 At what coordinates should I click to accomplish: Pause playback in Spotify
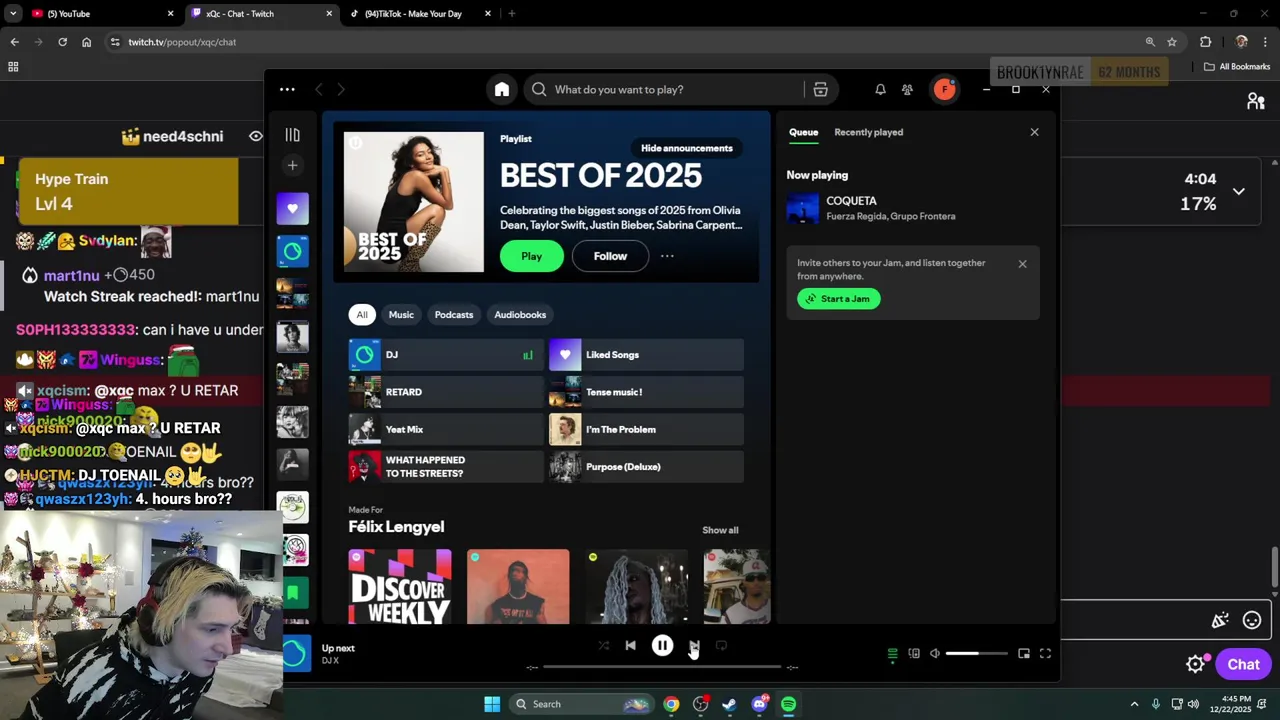click(662, 646)
